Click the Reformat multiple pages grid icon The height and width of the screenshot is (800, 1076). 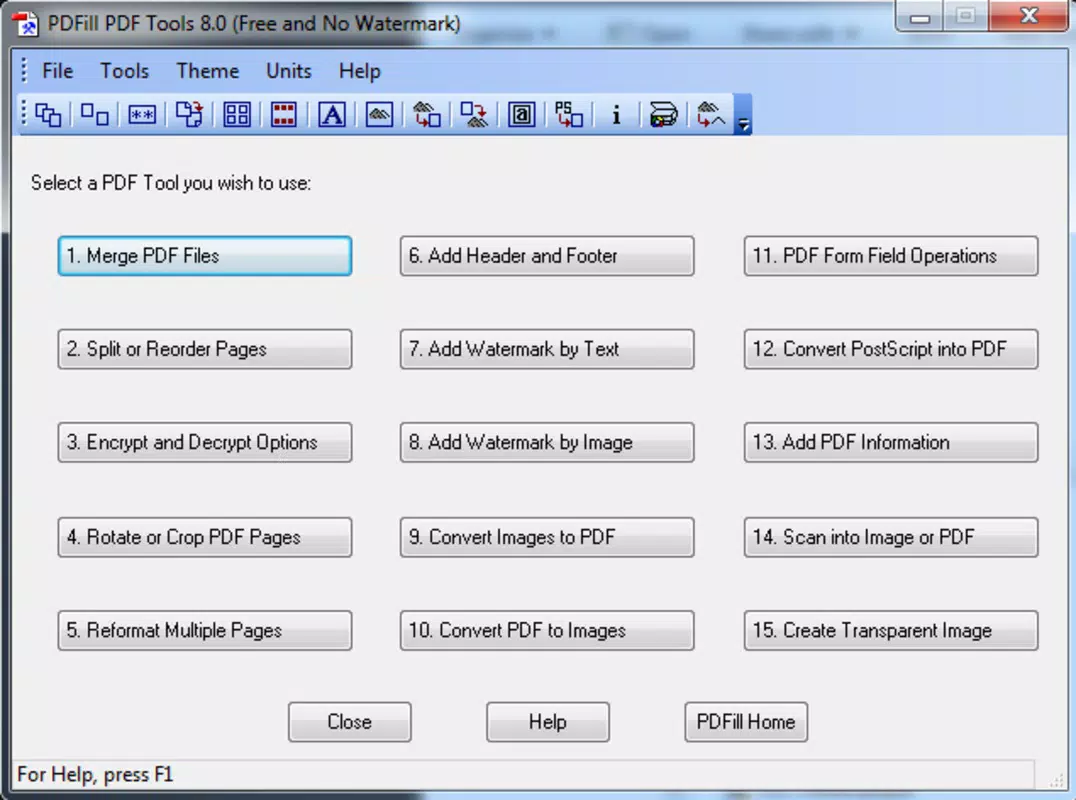[x=237, y=115]
